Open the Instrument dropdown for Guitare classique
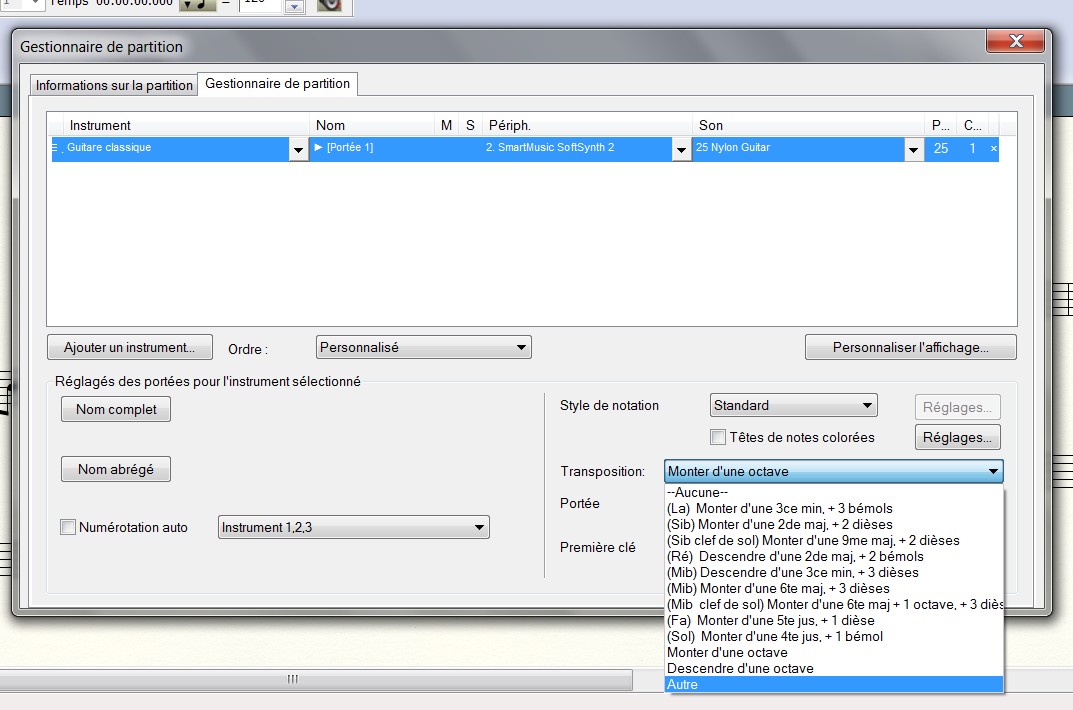 [x=298, y=150]
